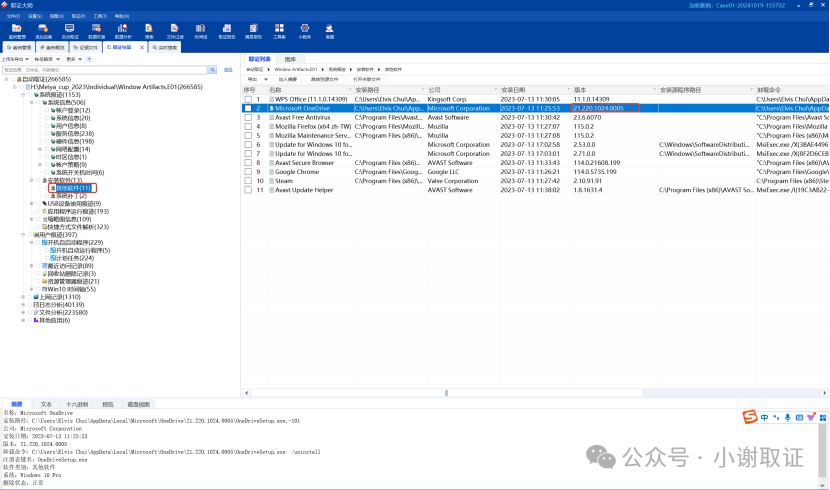Click the 高级 link beside search
This screenshot has width=830, height=490.
(228, 70)
